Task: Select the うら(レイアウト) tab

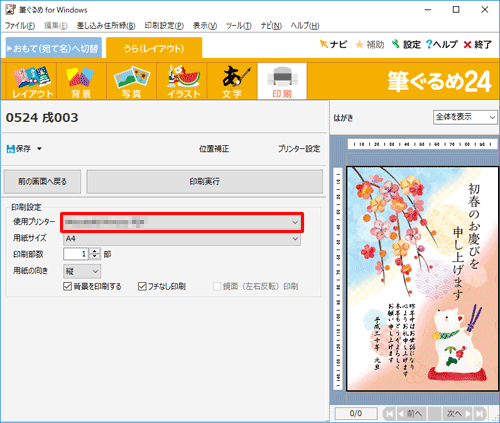Action: pyautogui.click(x=154, y=48)
